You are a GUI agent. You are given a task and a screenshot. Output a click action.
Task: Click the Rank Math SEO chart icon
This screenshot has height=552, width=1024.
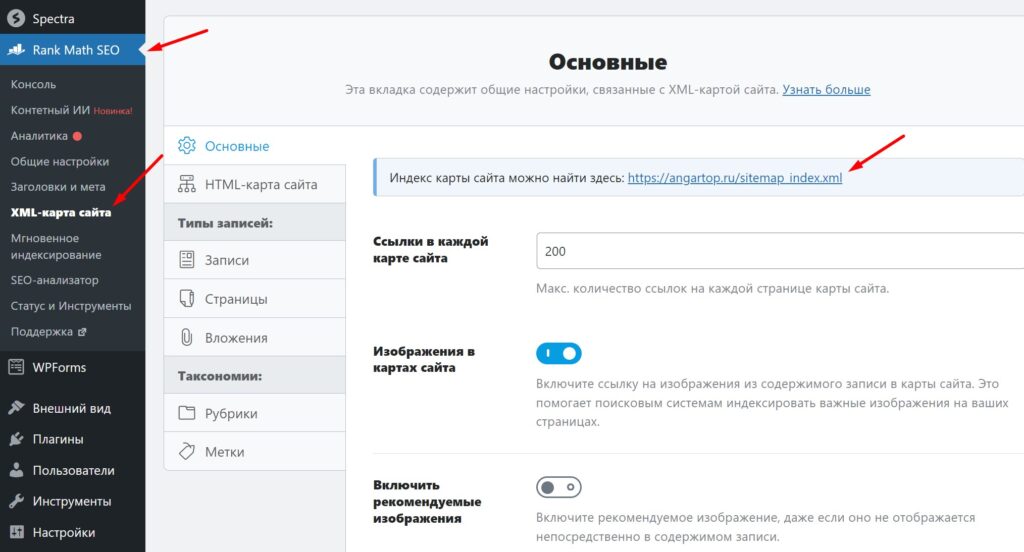coord(16,50)
